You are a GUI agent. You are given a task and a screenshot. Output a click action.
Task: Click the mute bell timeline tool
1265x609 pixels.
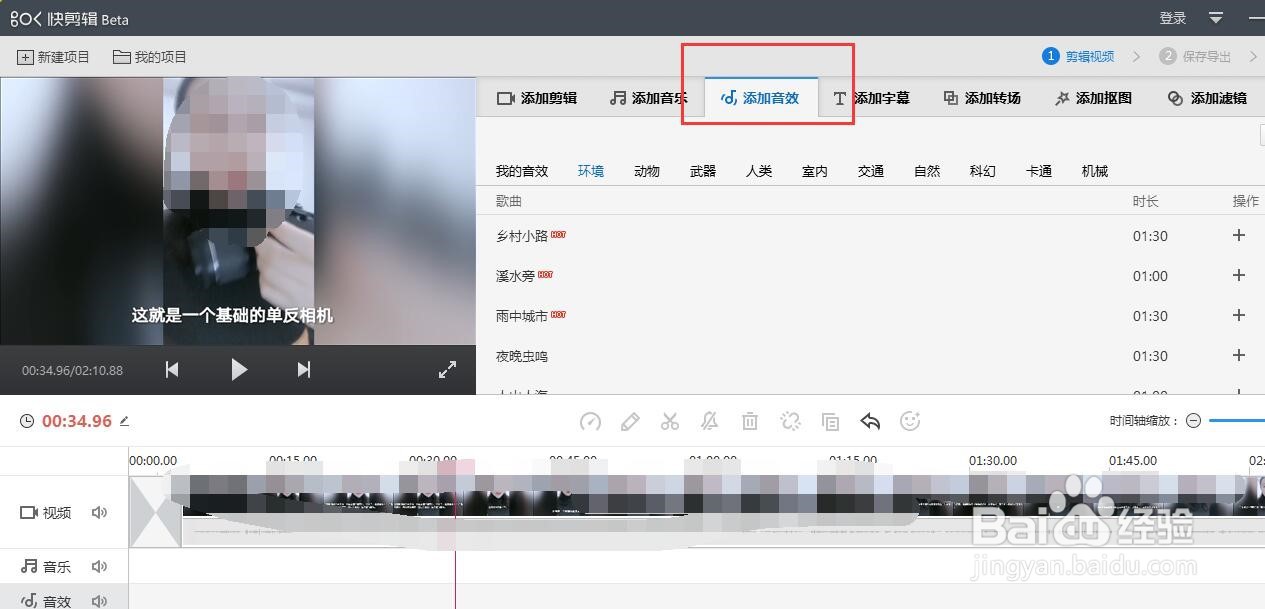(710, 422)
